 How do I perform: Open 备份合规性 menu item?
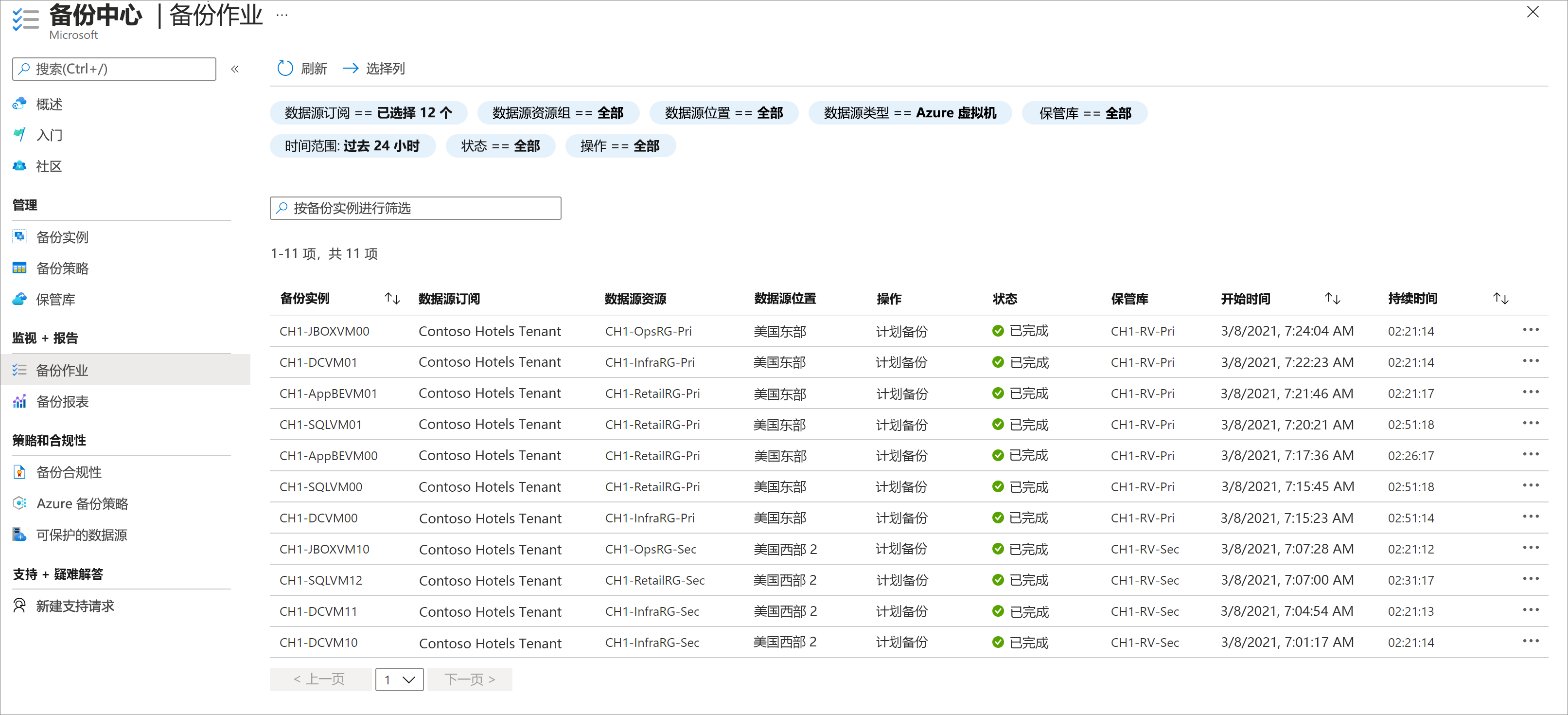point(69,472)
